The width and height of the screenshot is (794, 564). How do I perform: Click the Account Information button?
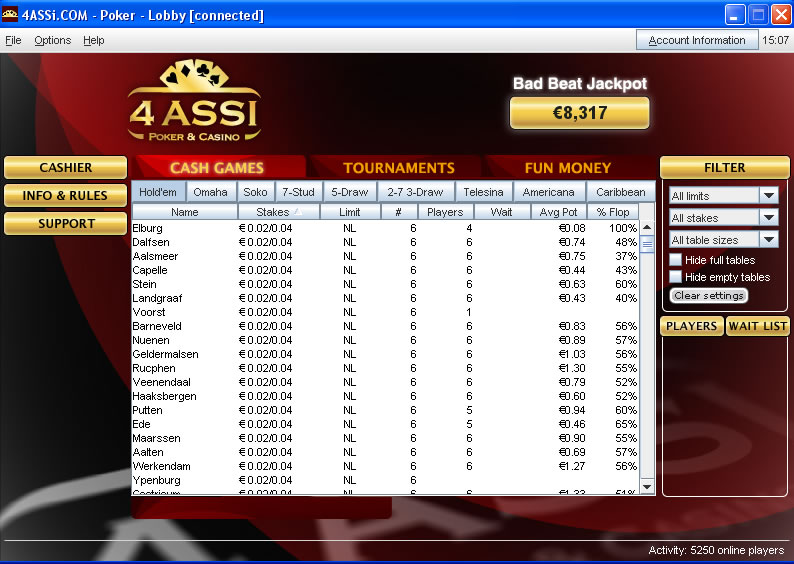tap(697, 40)
